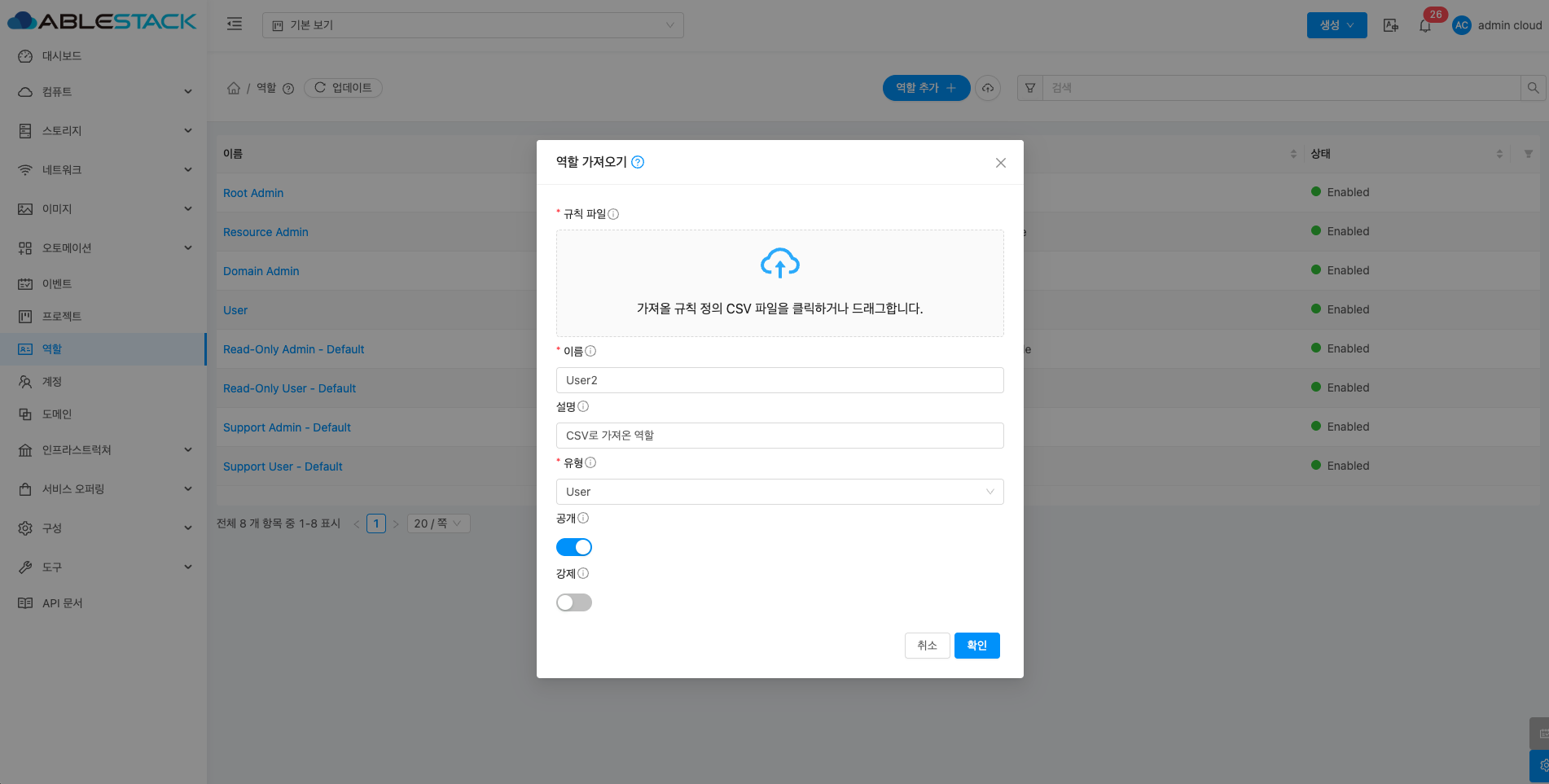
Task: Show info tooltip beside the 공개 label
Action: [x=583, y=518]
